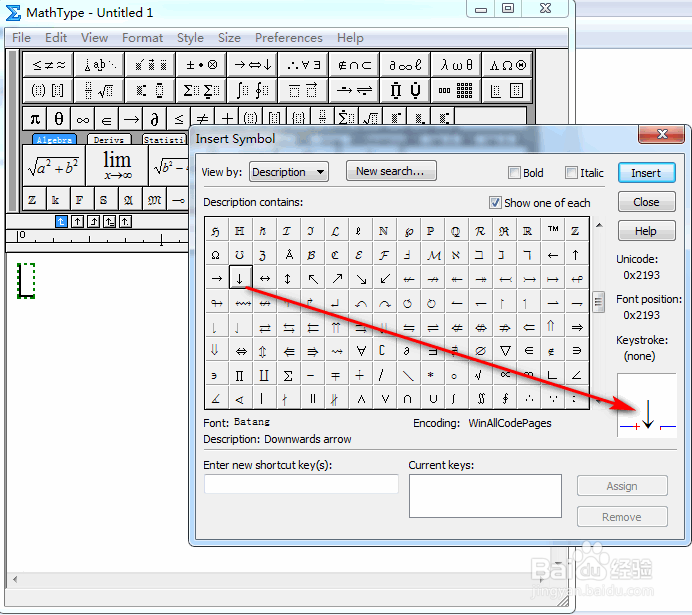Open the uppercase Greek palette (ΛΩ)
Image resolution: width=692 pixels, height=615 pixels.
point(507,65)
